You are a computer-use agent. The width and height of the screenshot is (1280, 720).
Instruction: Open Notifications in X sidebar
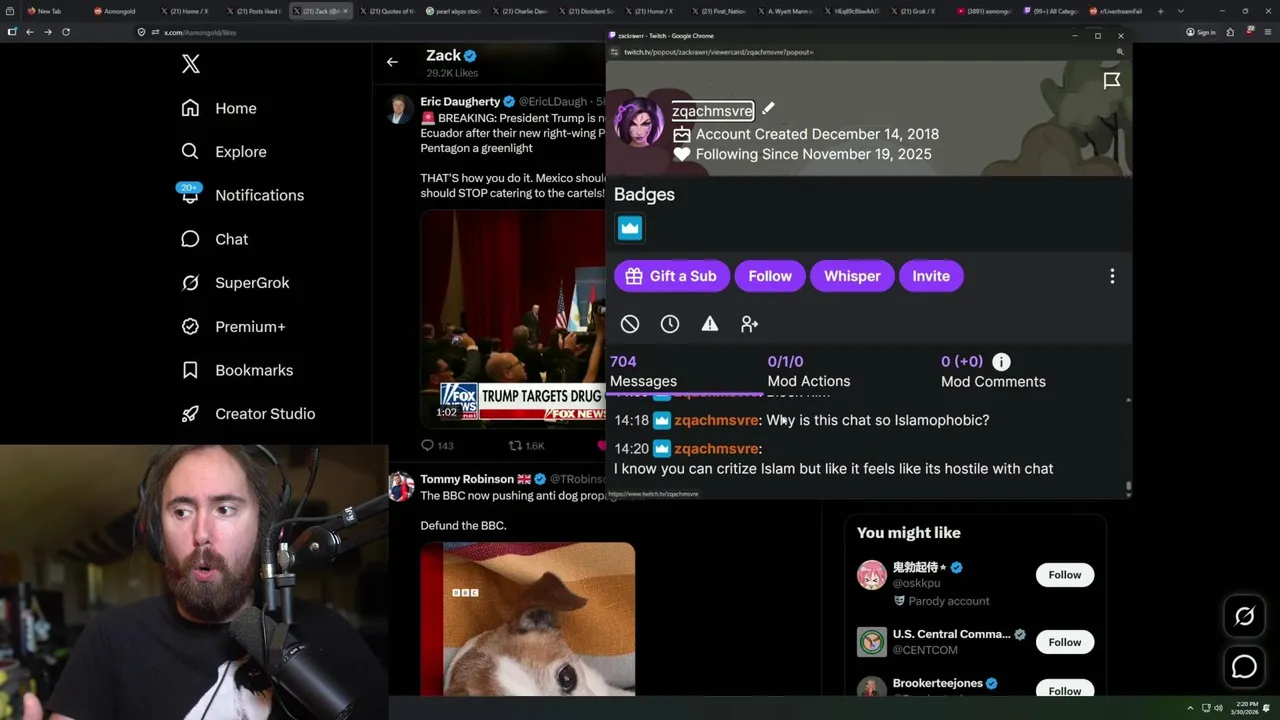point(242,195)
